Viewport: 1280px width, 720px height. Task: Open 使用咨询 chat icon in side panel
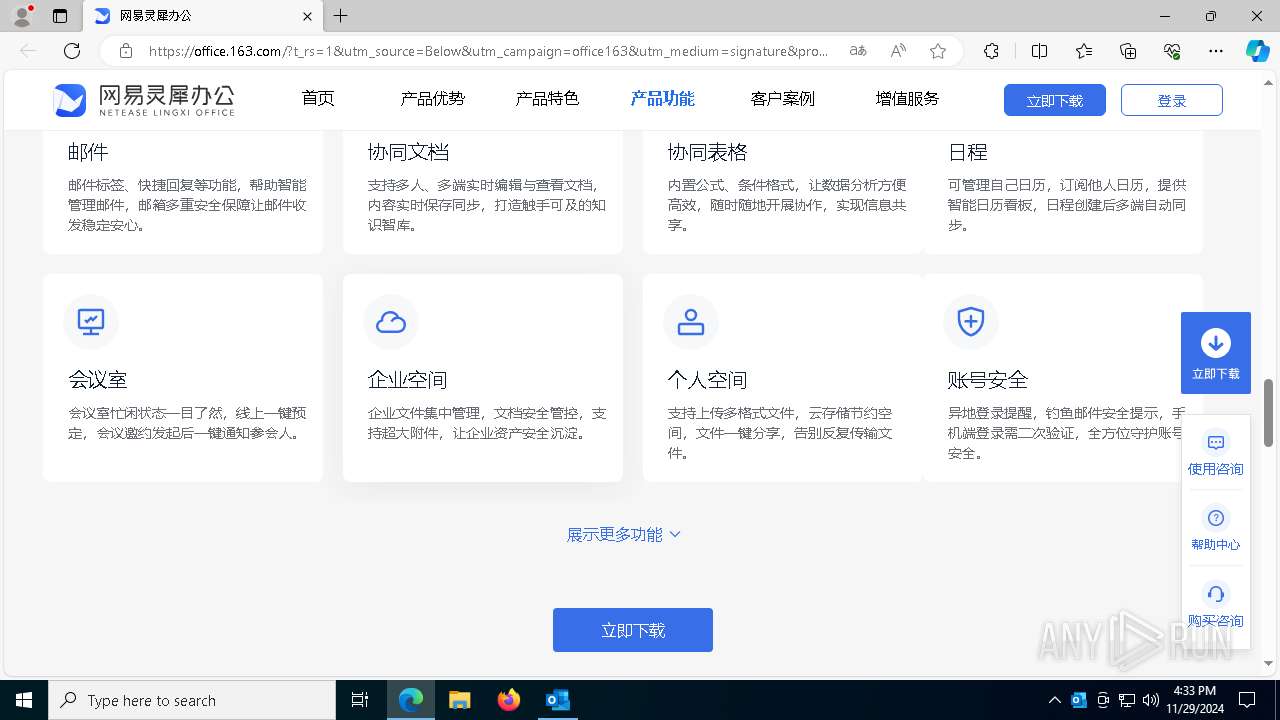click(1216, 443)
